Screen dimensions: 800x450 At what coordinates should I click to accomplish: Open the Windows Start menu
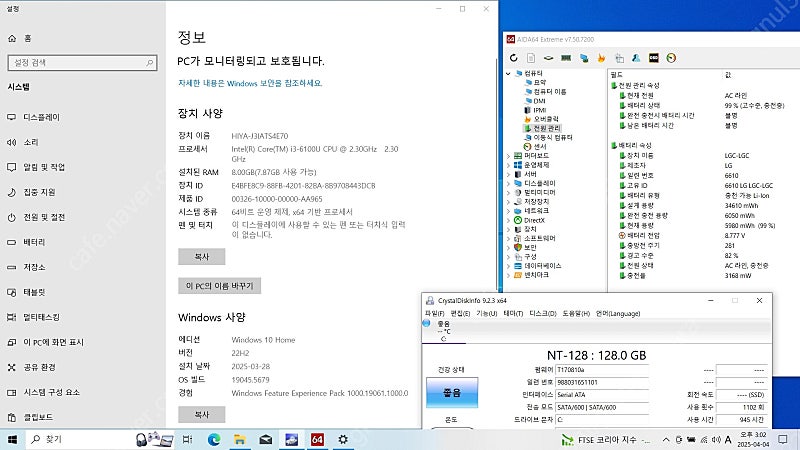12,439
